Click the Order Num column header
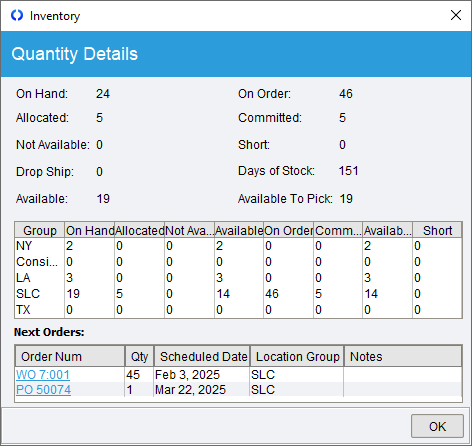This screenshot has width=472, height=446. pos(70,356)
